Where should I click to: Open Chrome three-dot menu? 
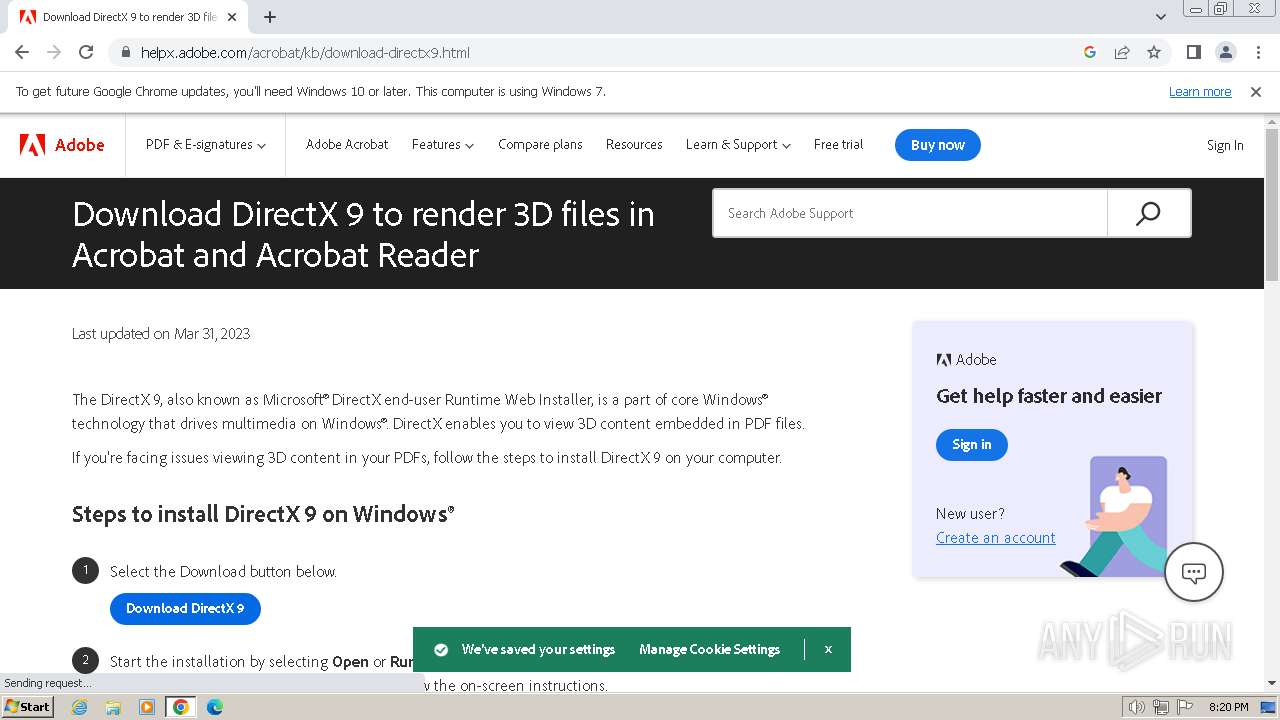tap(1257, 52)
